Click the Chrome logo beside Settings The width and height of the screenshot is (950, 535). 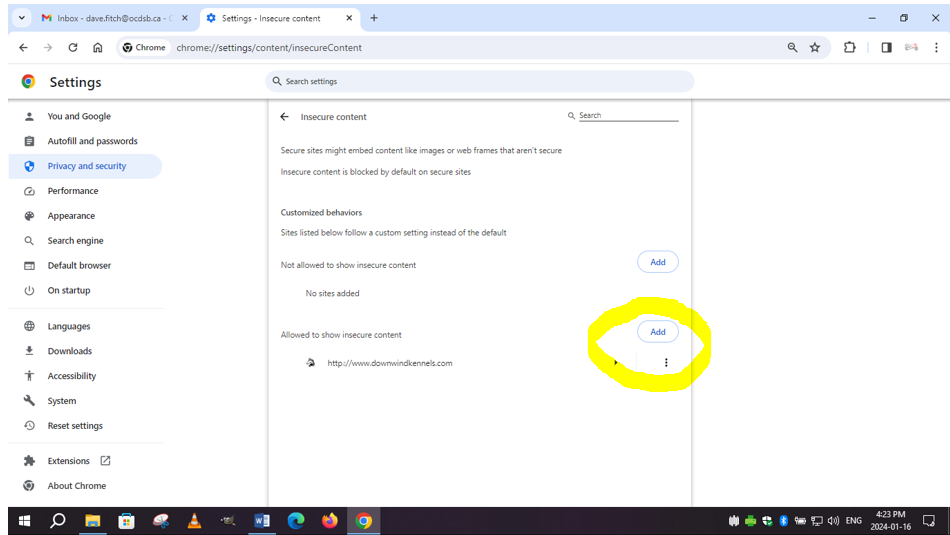pyautogui.click(x=28, y=81)
